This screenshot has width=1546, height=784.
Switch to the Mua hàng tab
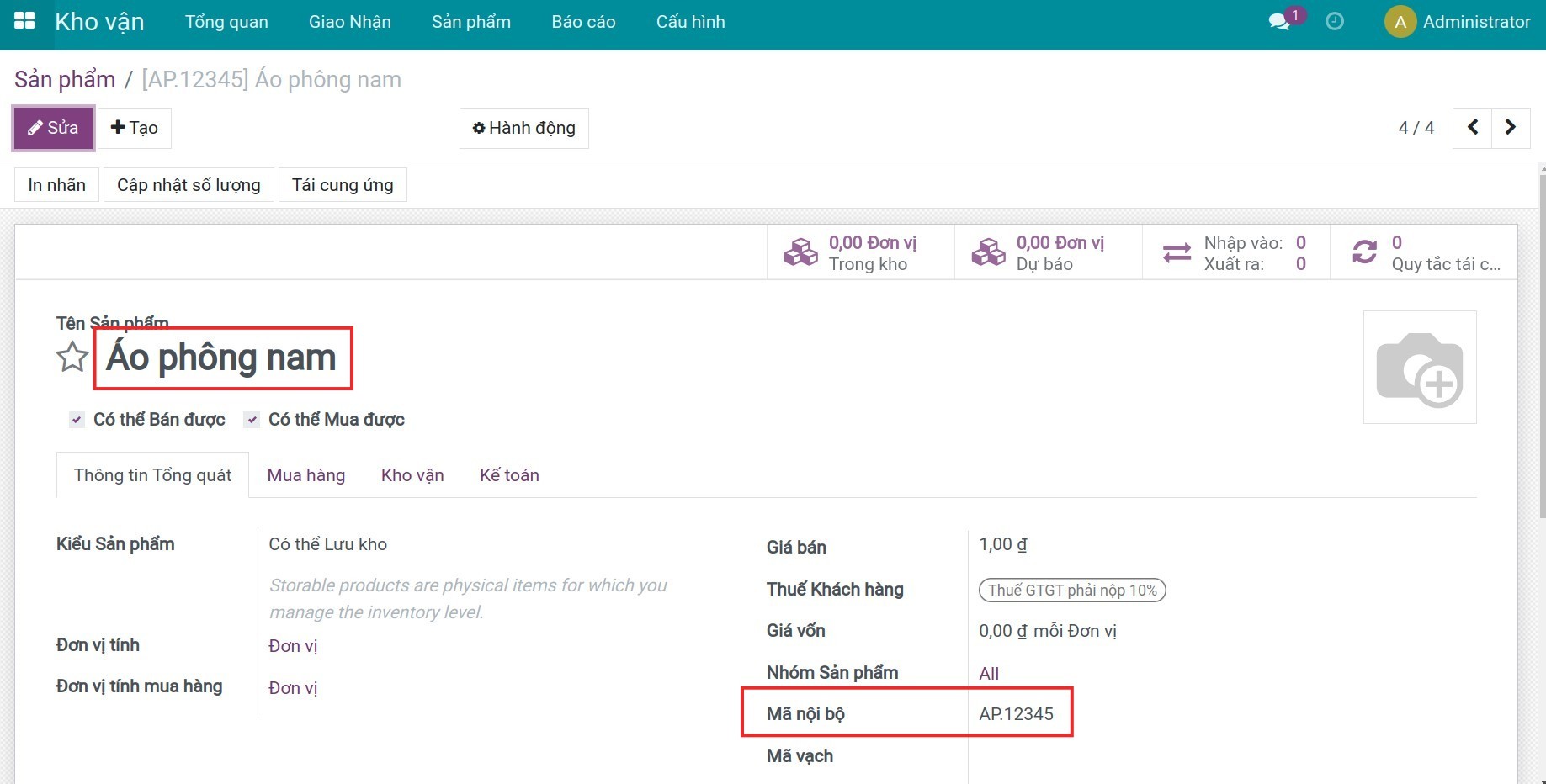tap(305, 475)
